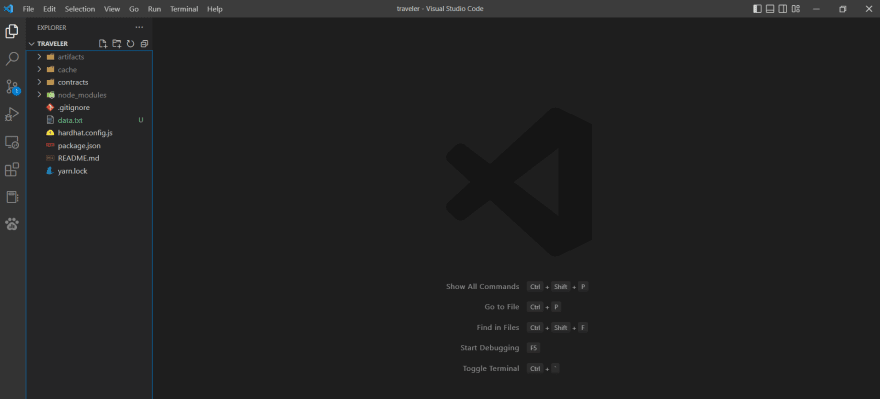Viewport: 880px width, 399px height.
Task: Open the notebook icon view in activity bar
Action: [x=12, y=197]
